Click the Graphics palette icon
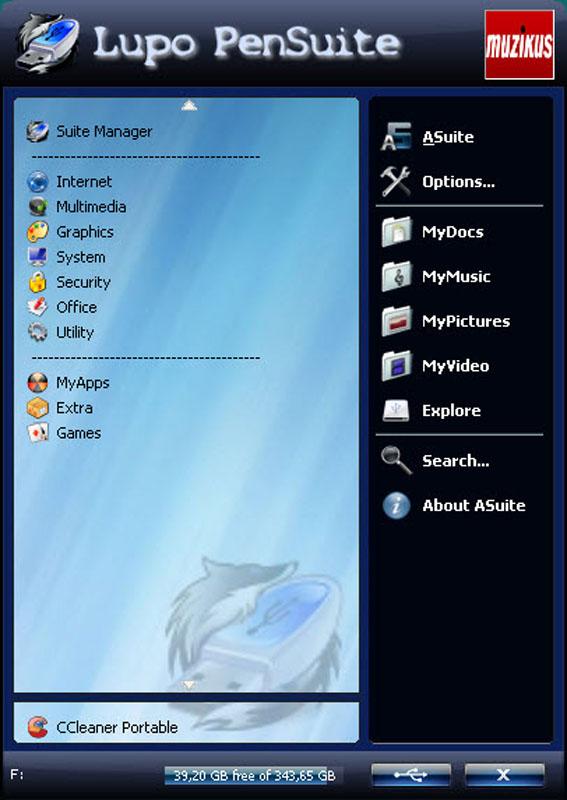Screen dimensions: 567x800 point(38,232)
